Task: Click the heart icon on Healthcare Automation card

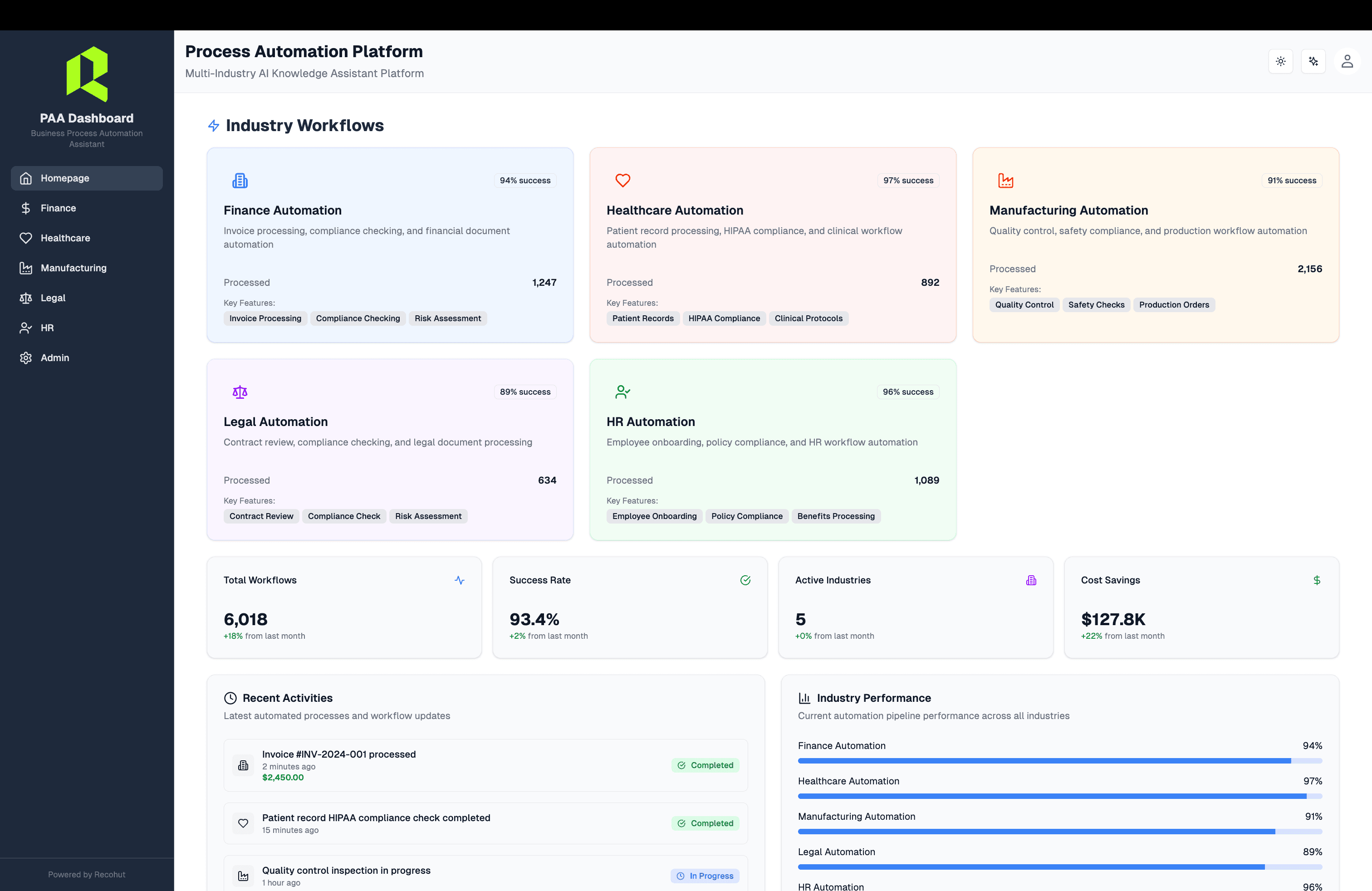Action: [623, 180]
